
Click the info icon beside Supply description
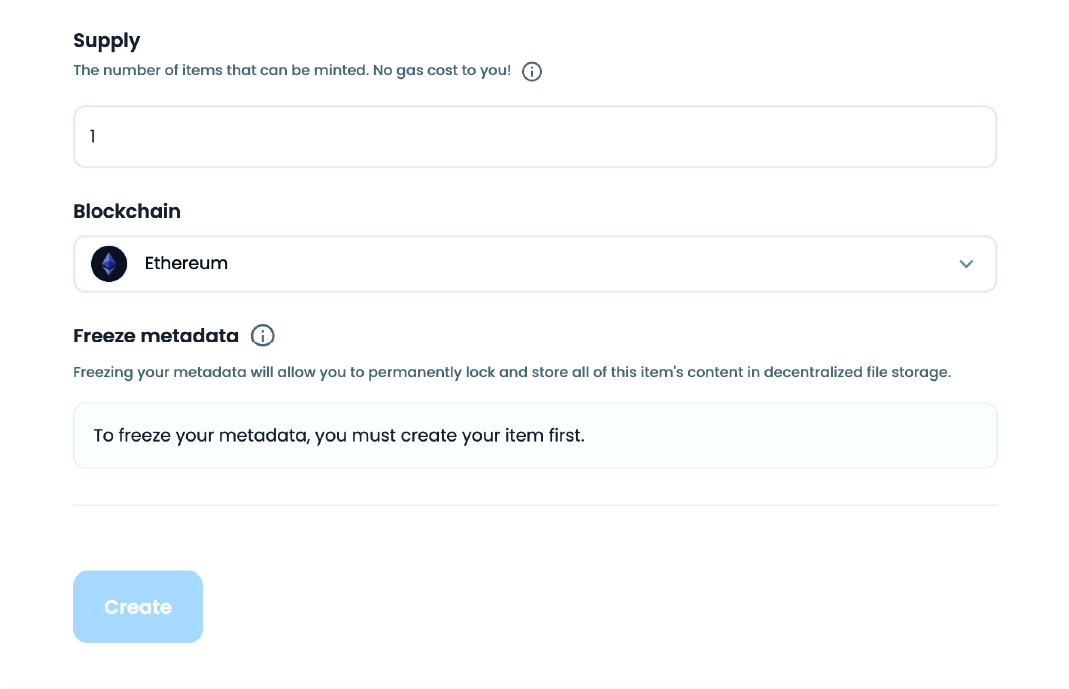pos(532,72)
